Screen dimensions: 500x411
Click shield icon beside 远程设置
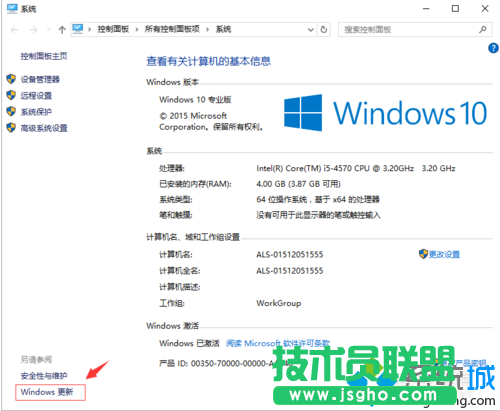(x=11, y=95)
